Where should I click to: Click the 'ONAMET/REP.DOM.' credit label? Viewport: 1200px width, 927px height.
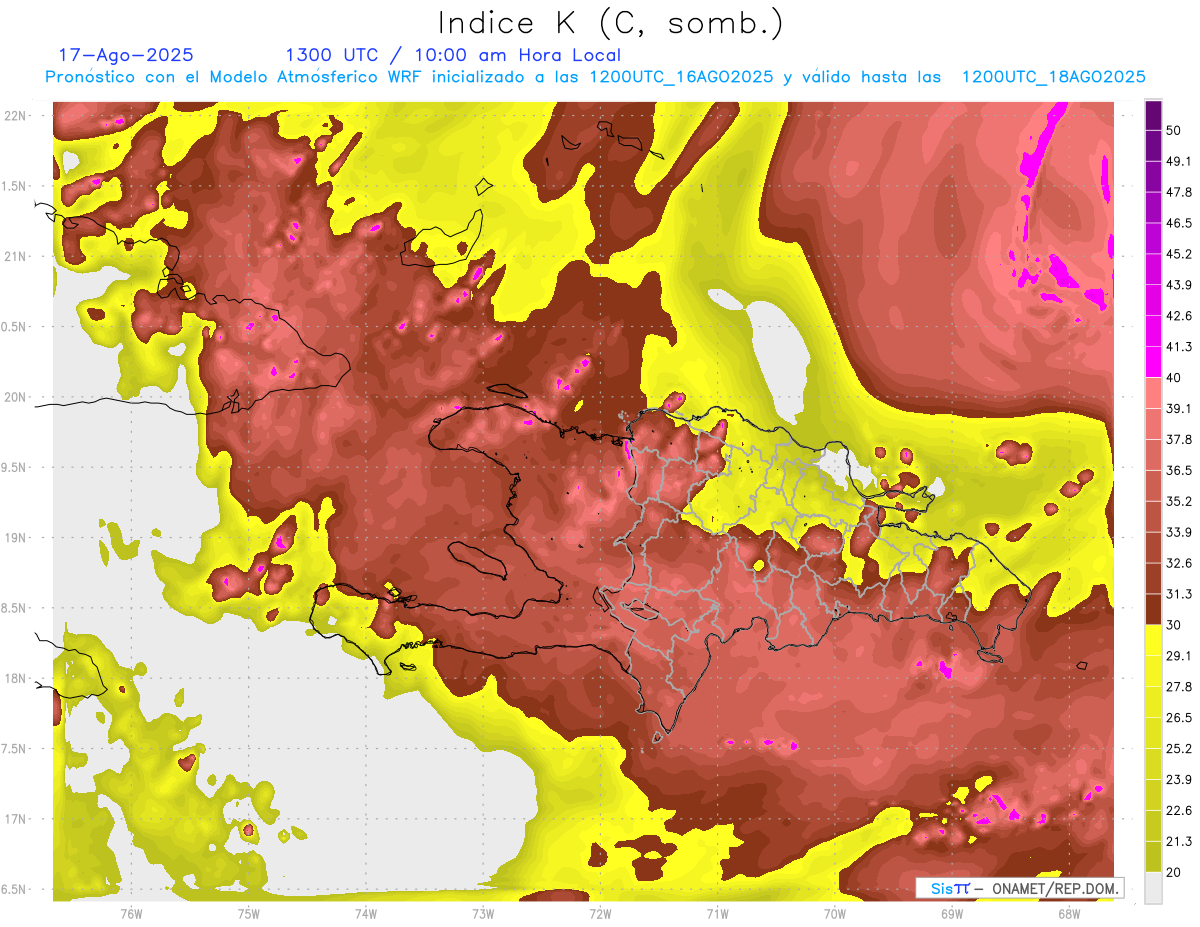1054,888
